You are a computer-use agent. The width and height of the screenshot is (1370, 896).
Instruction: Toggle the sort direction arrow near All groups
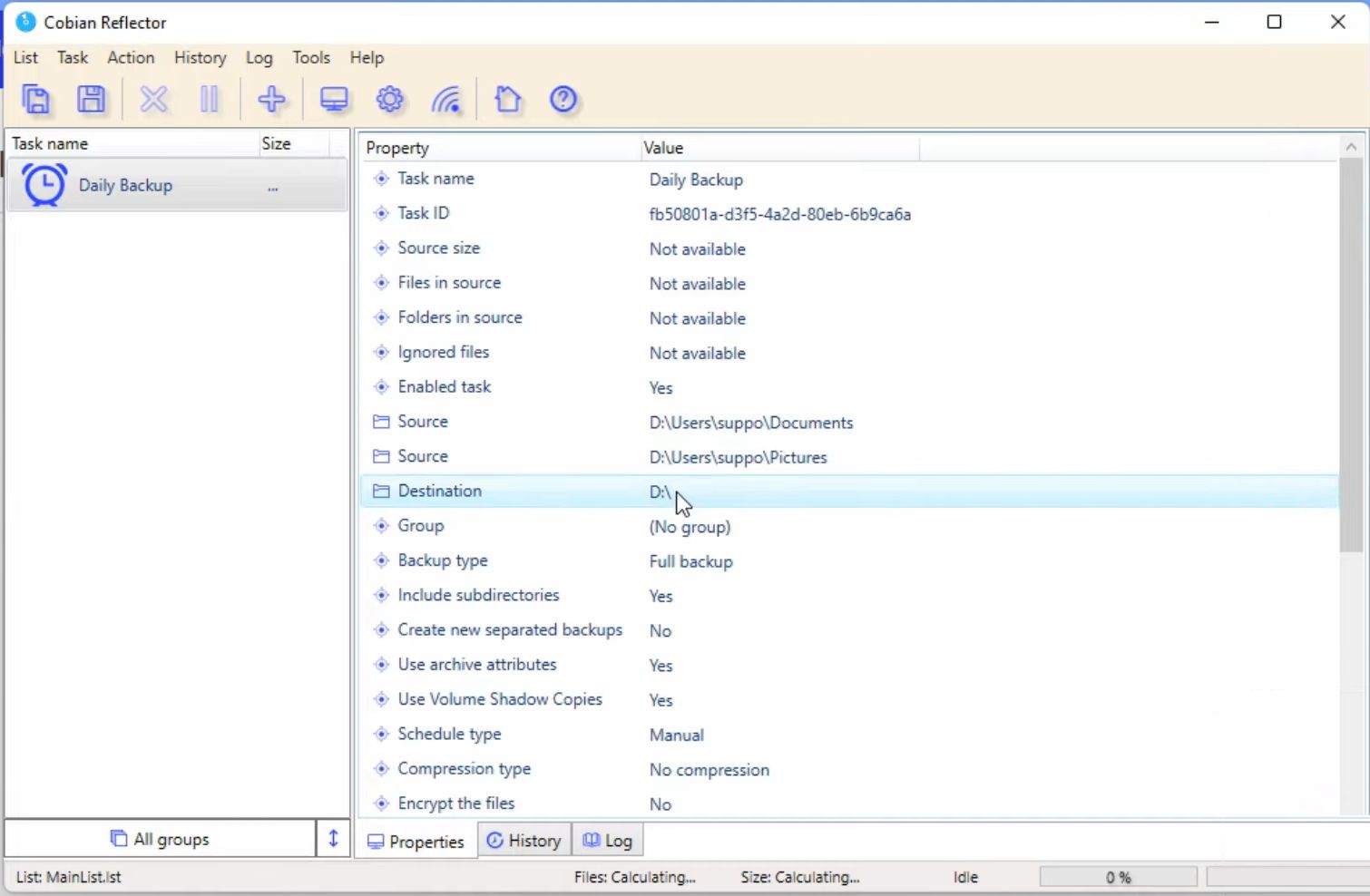[x=332, y=838]
